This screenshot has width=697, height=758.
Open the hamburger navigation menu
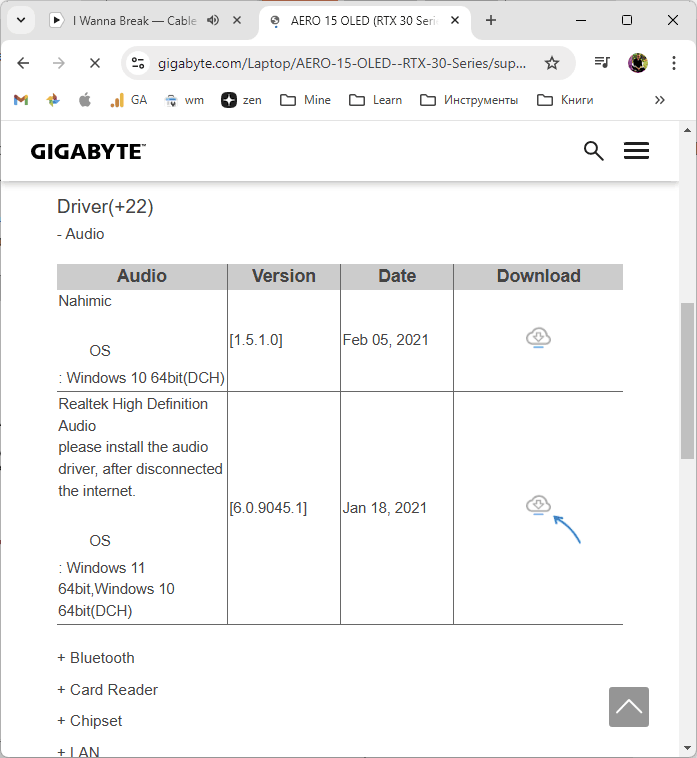pos(636,151)
